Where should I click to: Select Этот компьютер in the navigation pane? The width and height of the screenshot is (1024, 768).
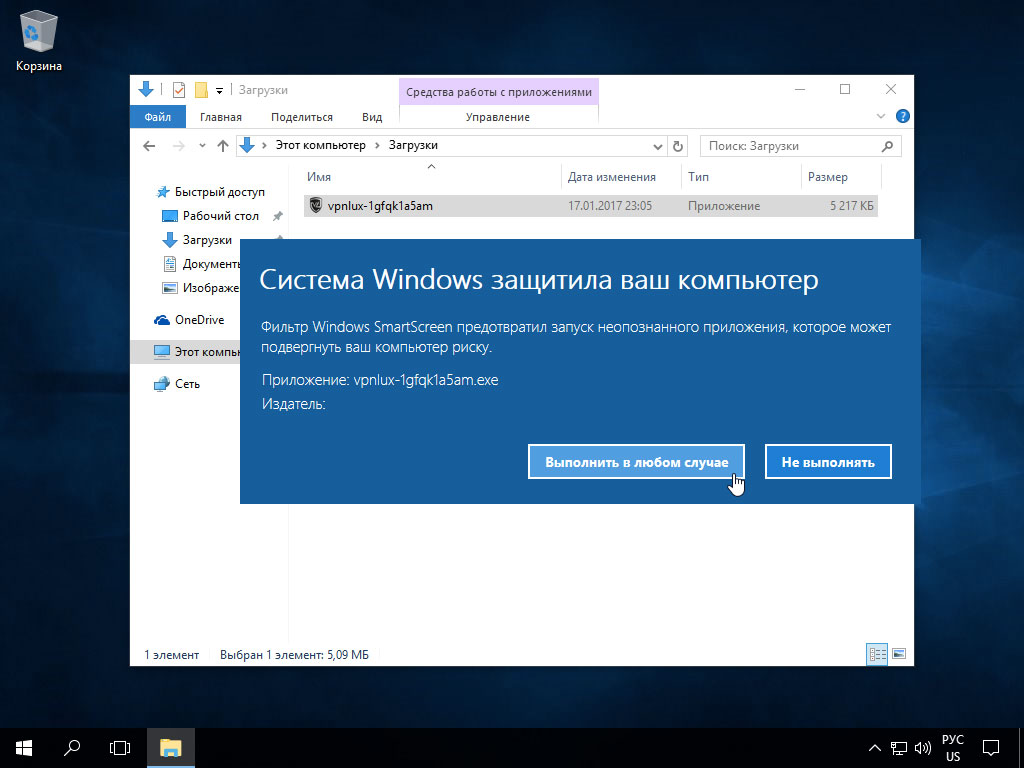(x=185, y=352)
